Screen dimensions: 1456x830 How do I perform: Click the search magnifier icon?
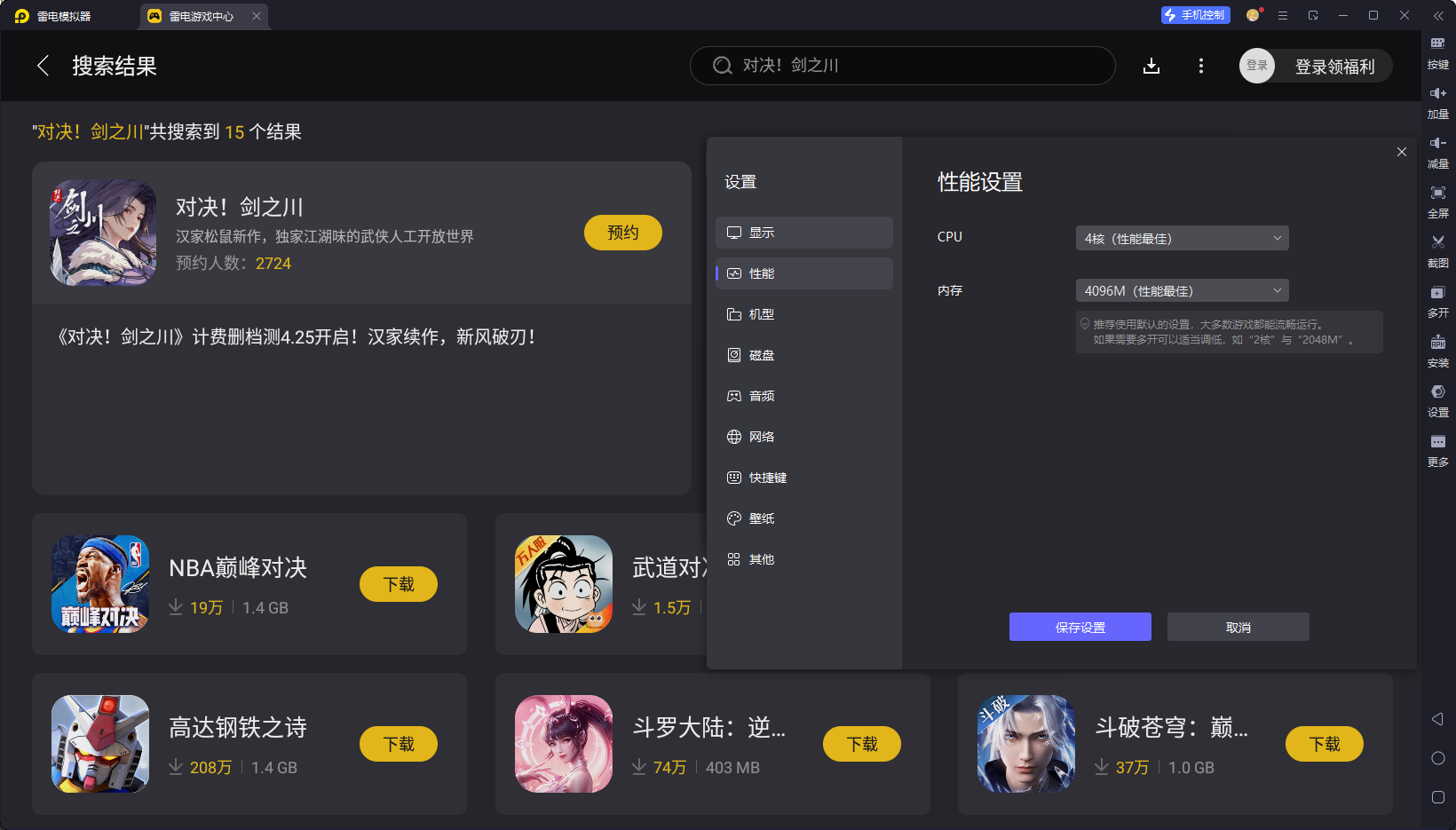click(x=723, y=66)
